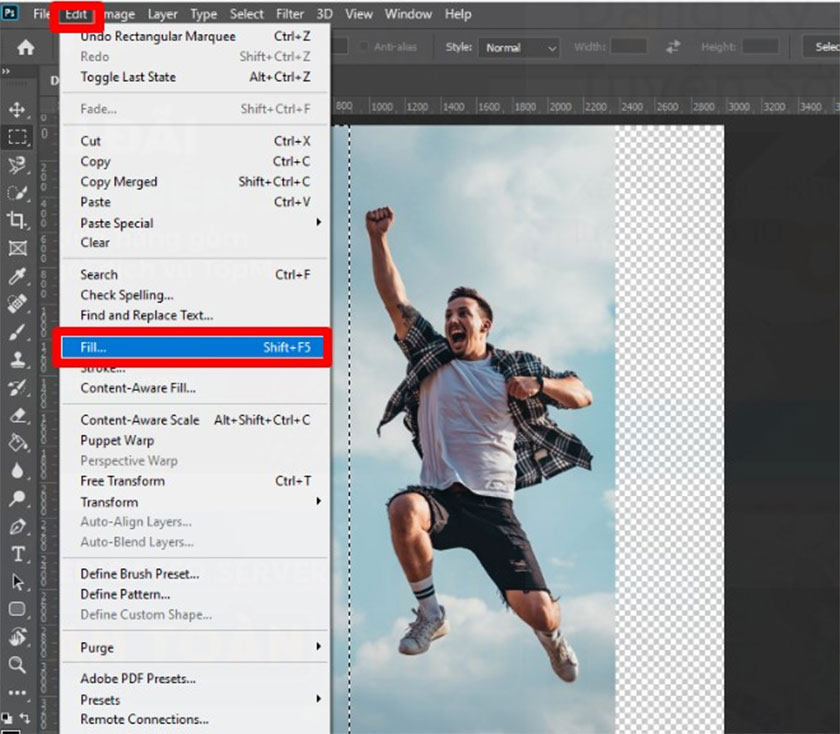Screen dimensions: 840x734
Task: Select the Crop tool
Action: pos(17,220)
